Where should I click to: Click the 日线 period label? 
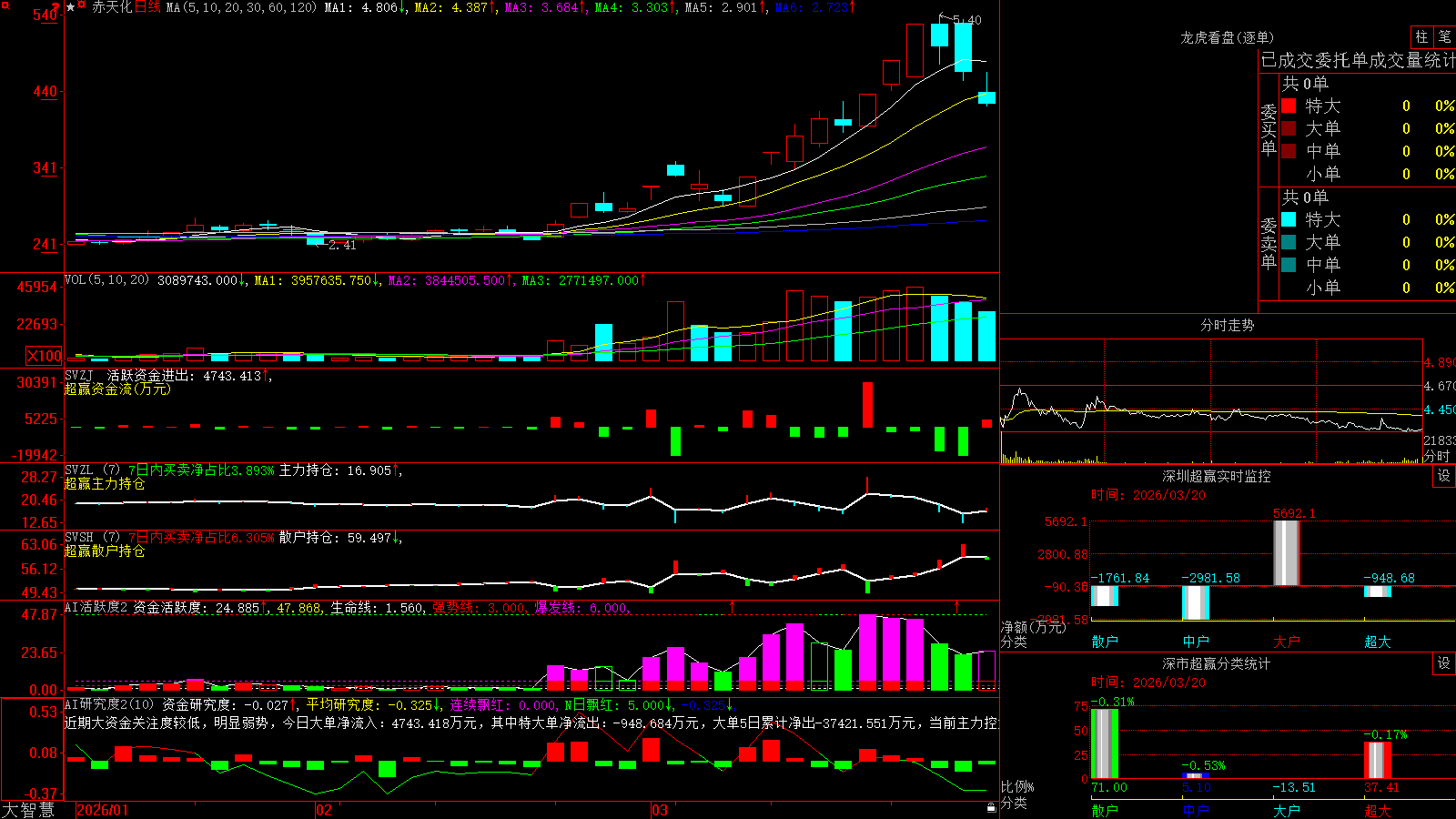147,7
